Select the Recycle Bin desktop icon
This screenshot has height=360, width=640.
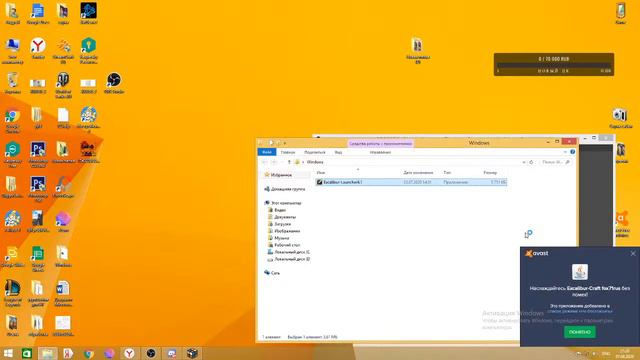(x=12, y=81)
